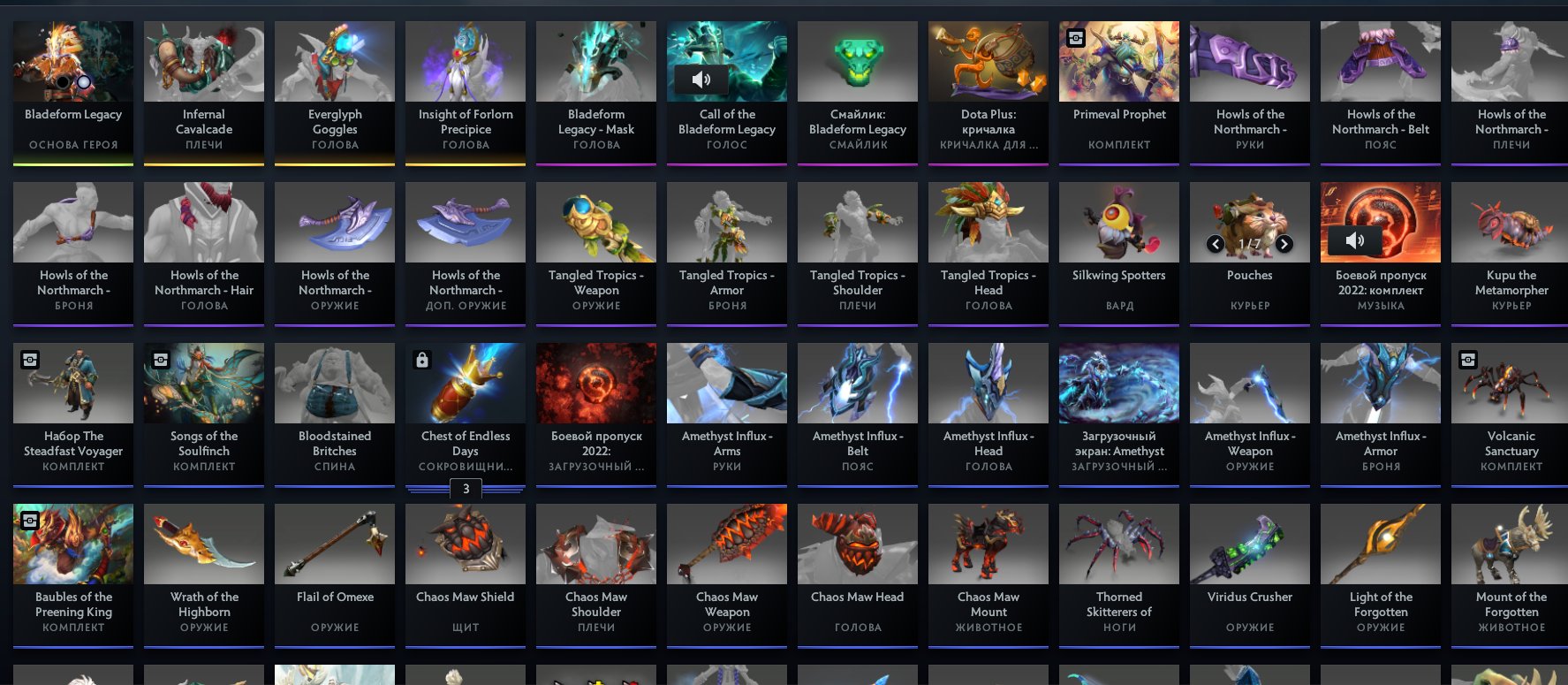Click bundle icon on Volcanic Sanctuary set
Viewport: 1568px width, 685px height.
1467,360
